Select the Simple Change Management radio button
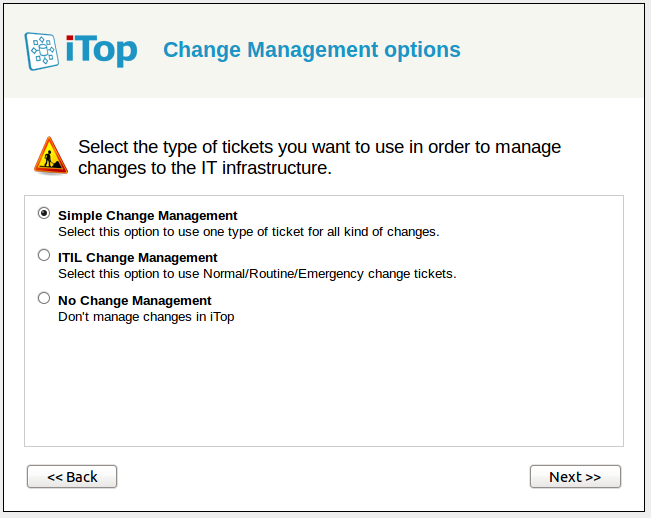Image resolution: width=651 pixels, height=518 pixels. click(x=43, y=213)
